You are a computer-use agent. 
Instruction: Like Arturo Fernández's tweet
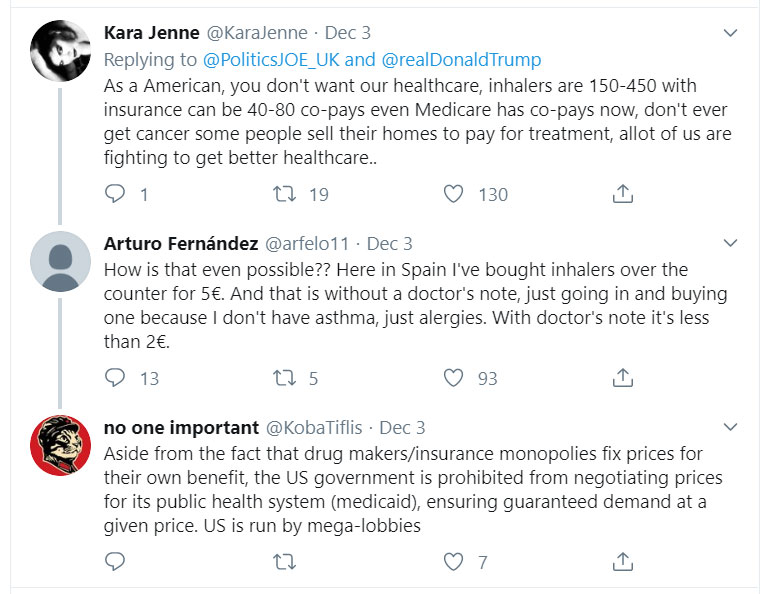point(454,378)
